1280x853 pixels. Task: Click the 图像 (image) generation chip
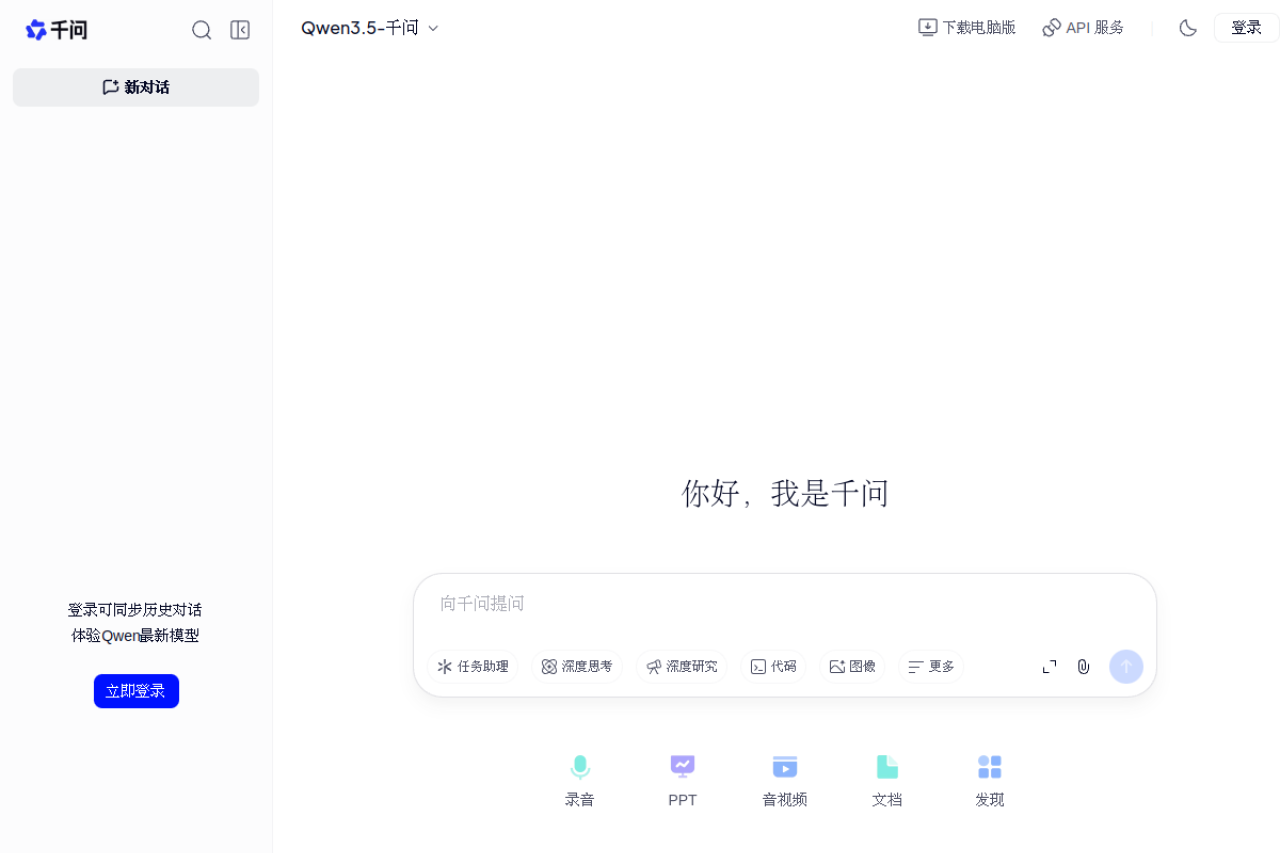851,666
